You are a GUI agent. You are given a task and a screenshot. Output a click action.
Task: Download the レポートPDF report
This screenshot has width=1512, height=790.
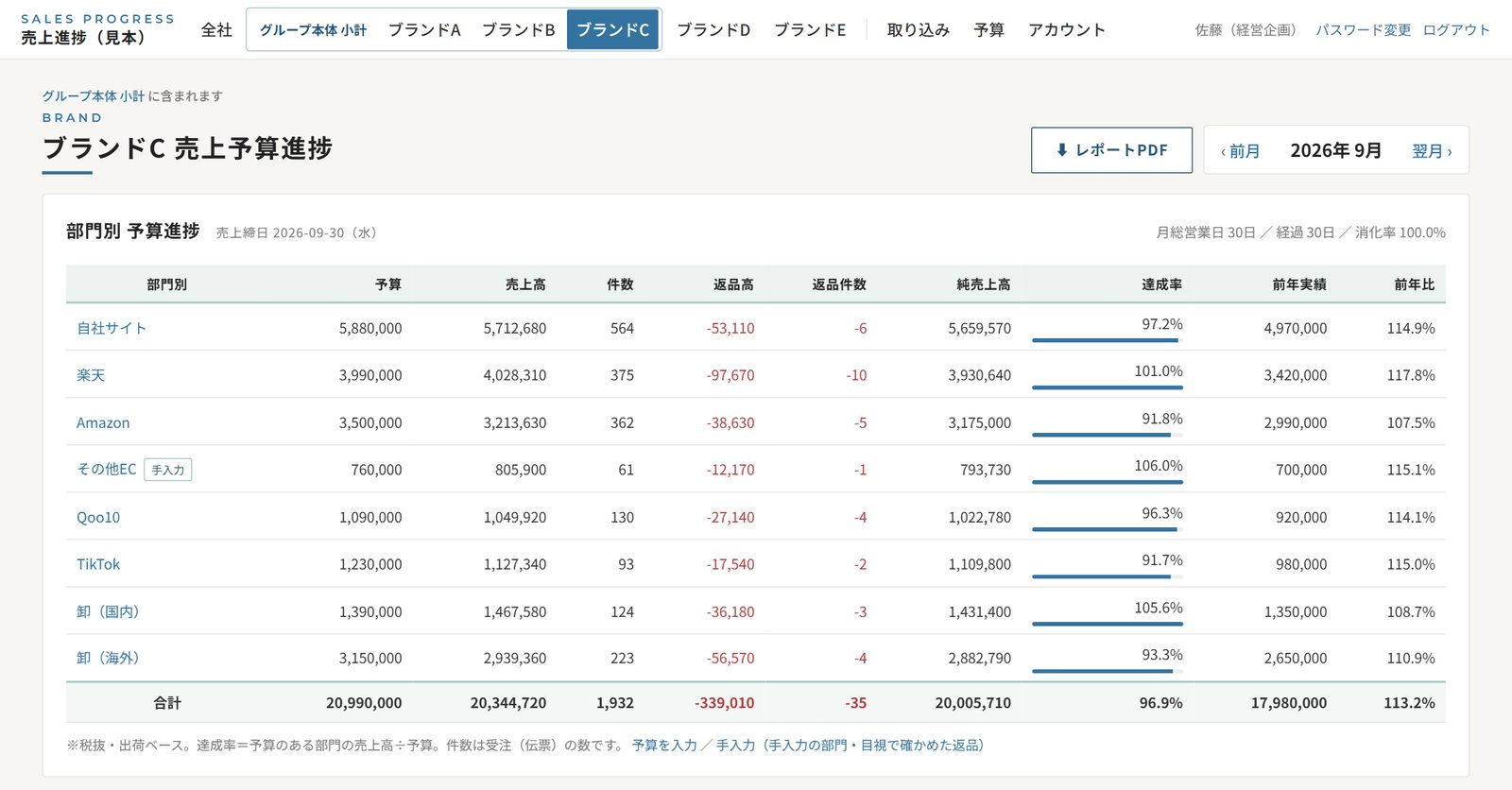tap(1111, 150)
